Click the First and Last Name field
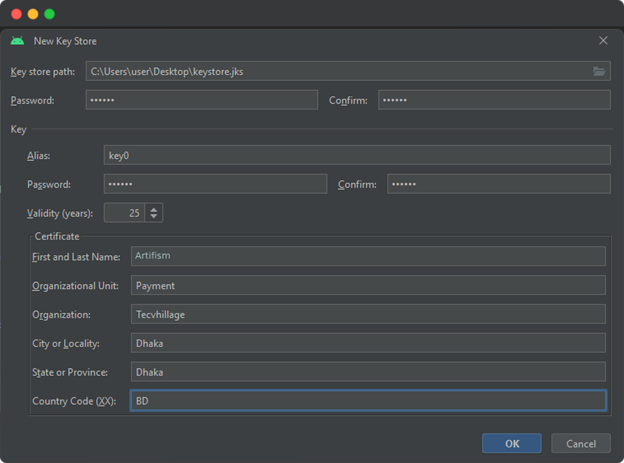 tap(367, 256)
